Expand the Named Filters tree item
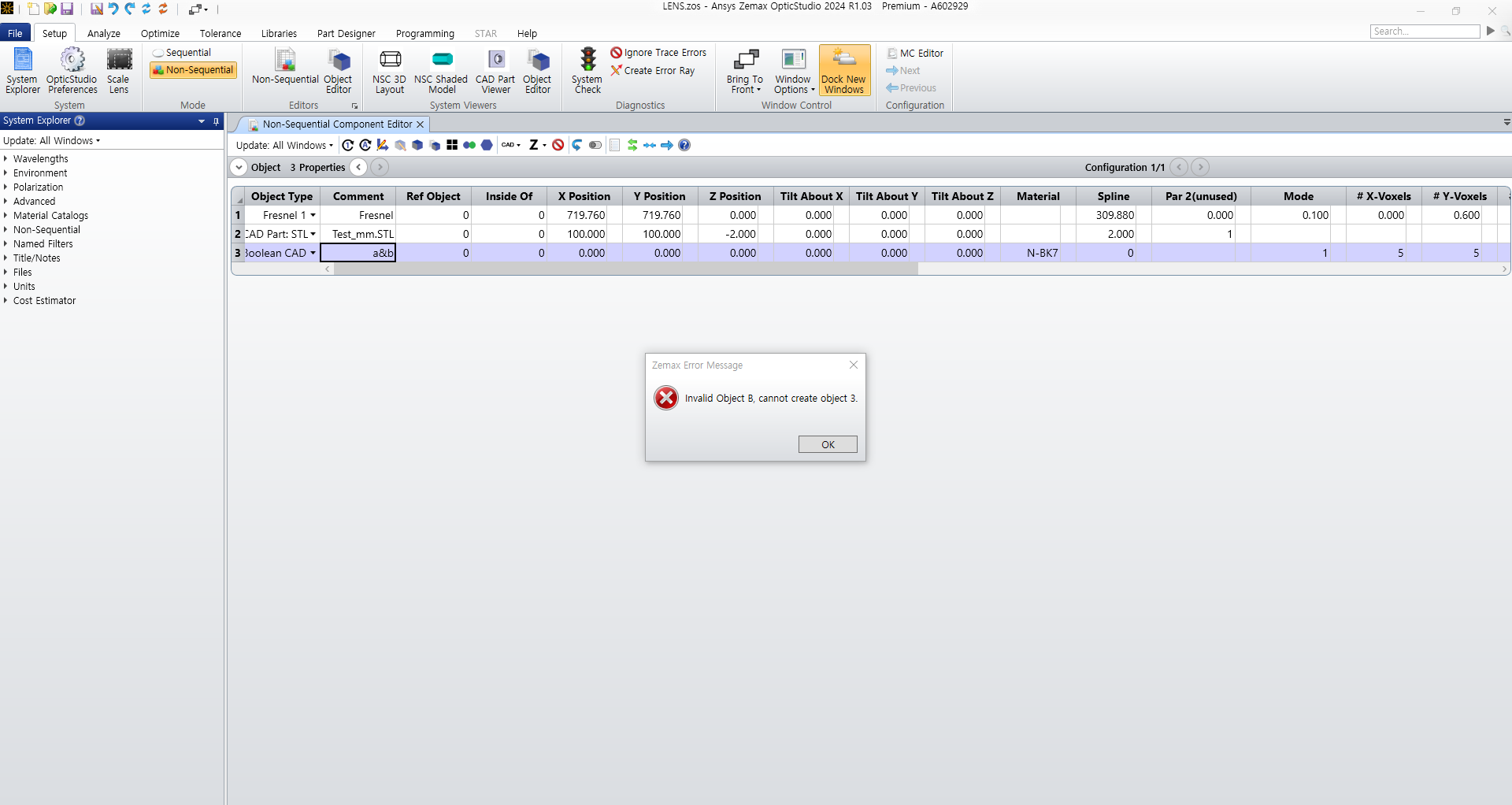The width and height of the screenshot is (1512, 805). [x=5, y=243]
